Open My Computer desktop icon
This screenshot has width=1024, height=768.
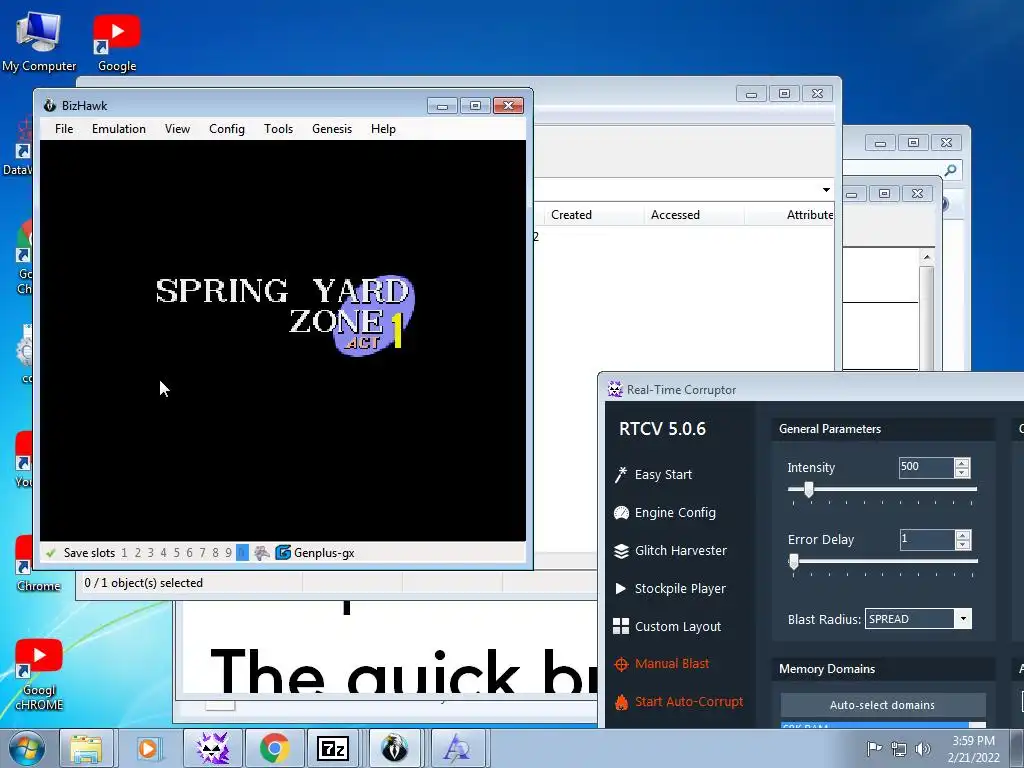tap(39, 41)
